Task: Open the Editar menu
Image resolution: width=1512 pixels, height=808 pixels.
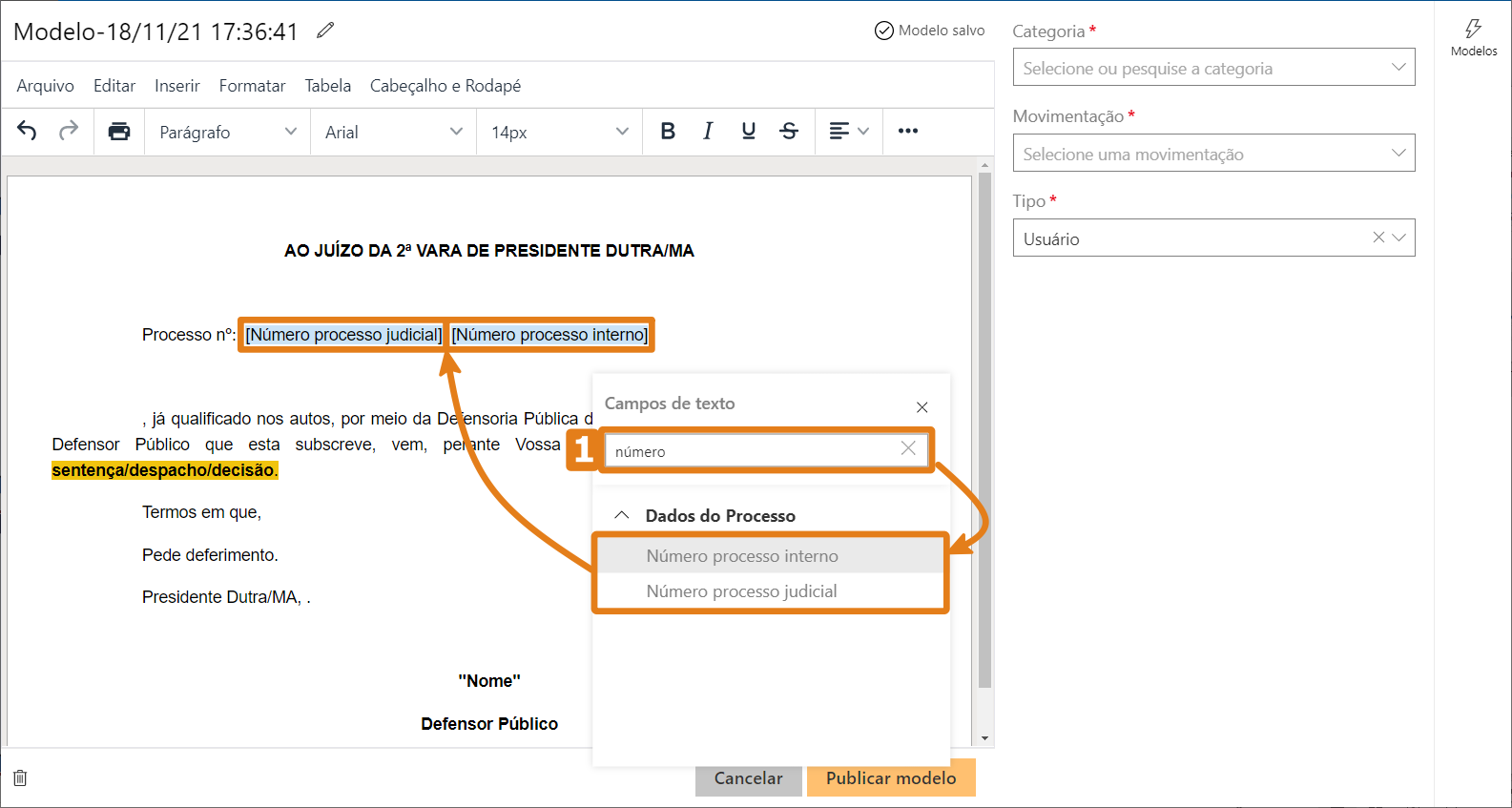Action: pyautogui.click(x=114, y=86)
